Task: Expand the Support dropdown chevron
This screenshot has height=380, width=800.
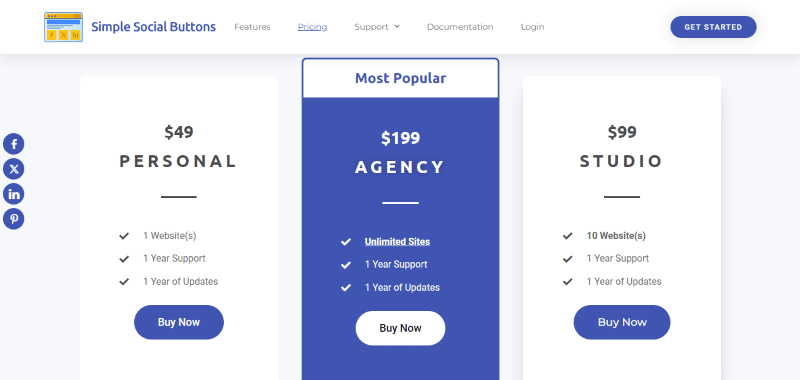Action: (397, 27)
